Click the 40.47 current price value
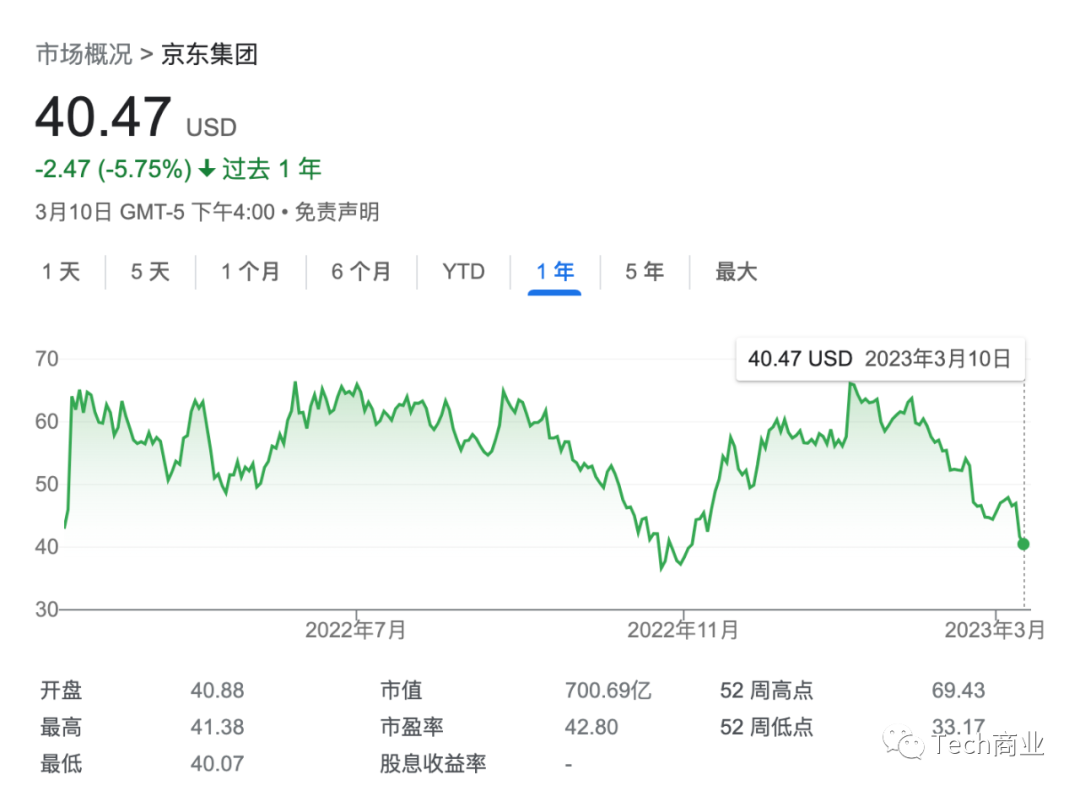This screenshot has height=791, width=1080. [103, 117]
